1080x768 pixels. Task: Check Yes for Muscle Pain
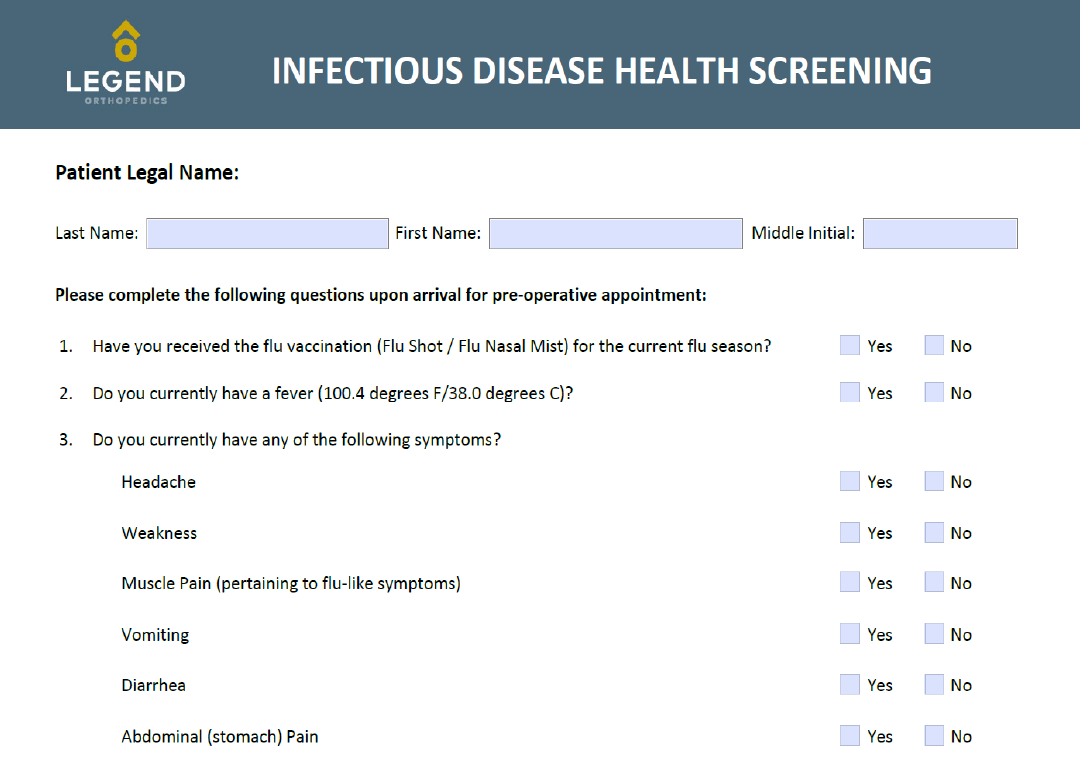coord(850,582)
